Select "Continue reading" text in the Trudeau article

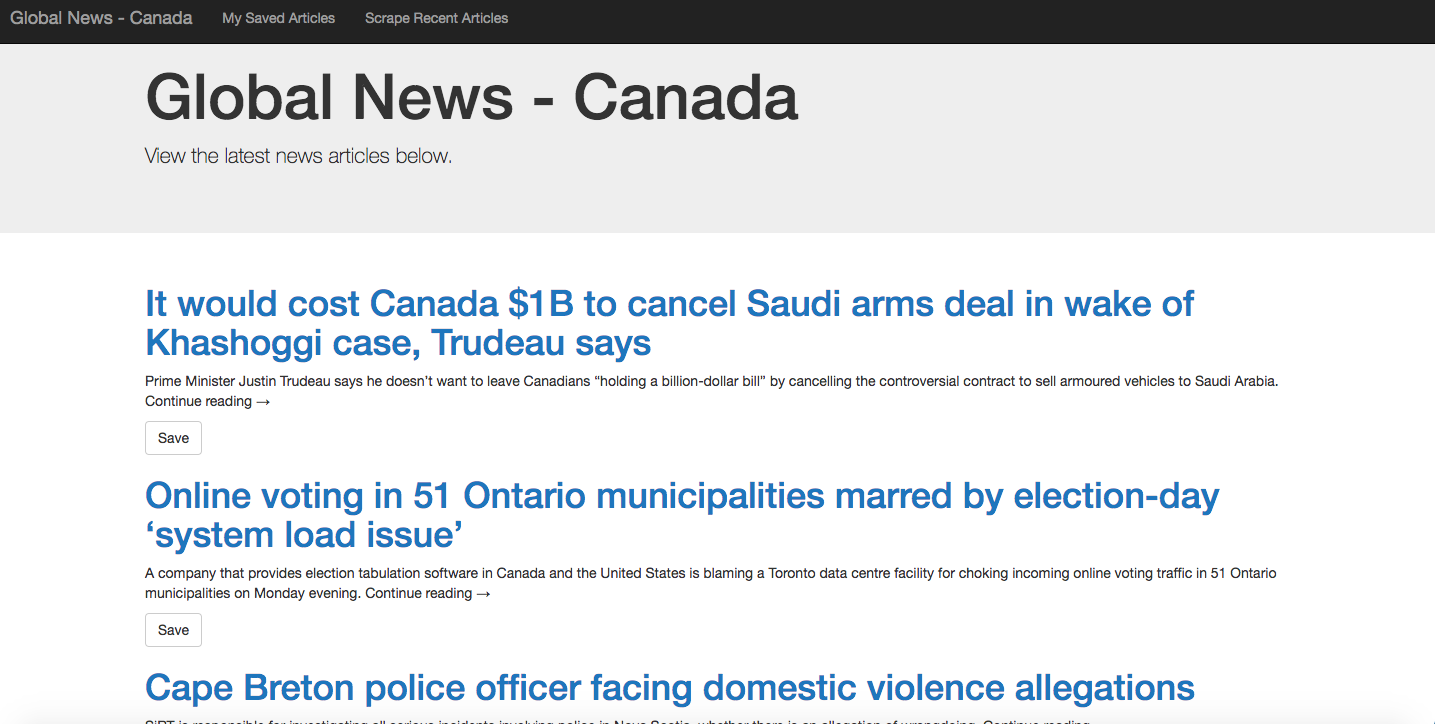point(198,402)
